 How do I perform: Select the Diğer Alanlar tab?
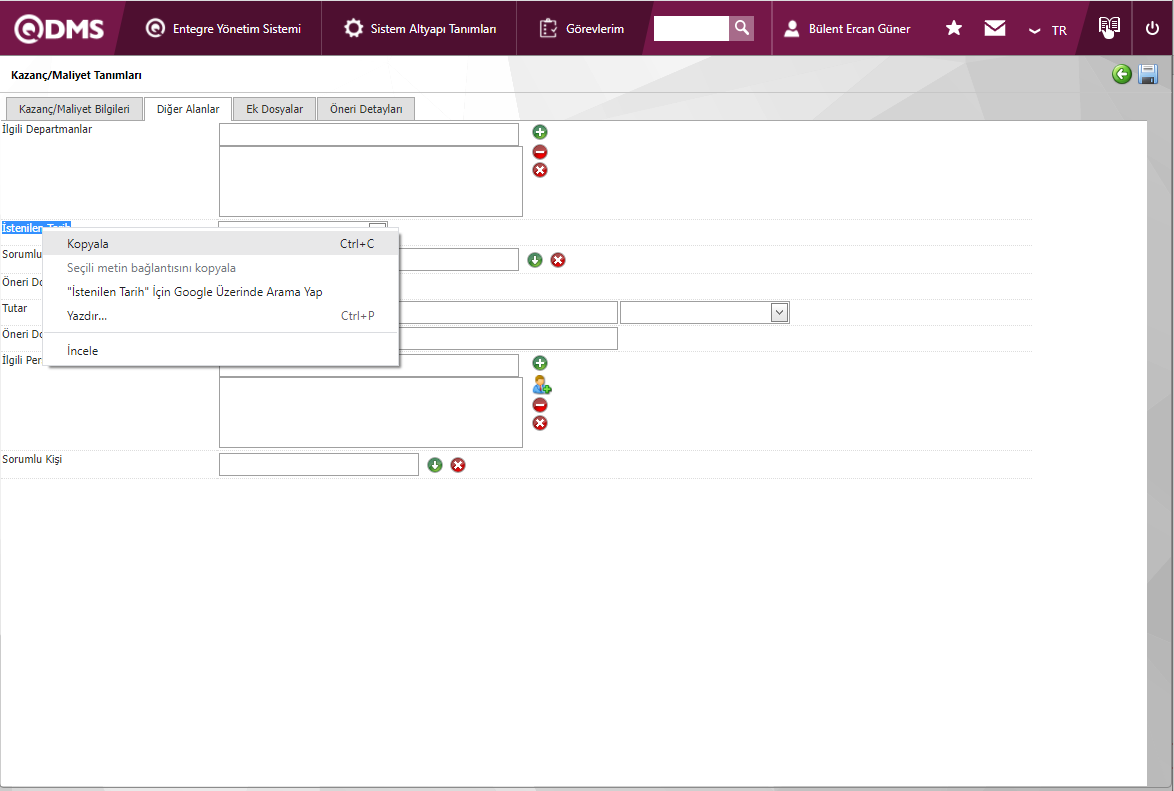pos(188,109)
